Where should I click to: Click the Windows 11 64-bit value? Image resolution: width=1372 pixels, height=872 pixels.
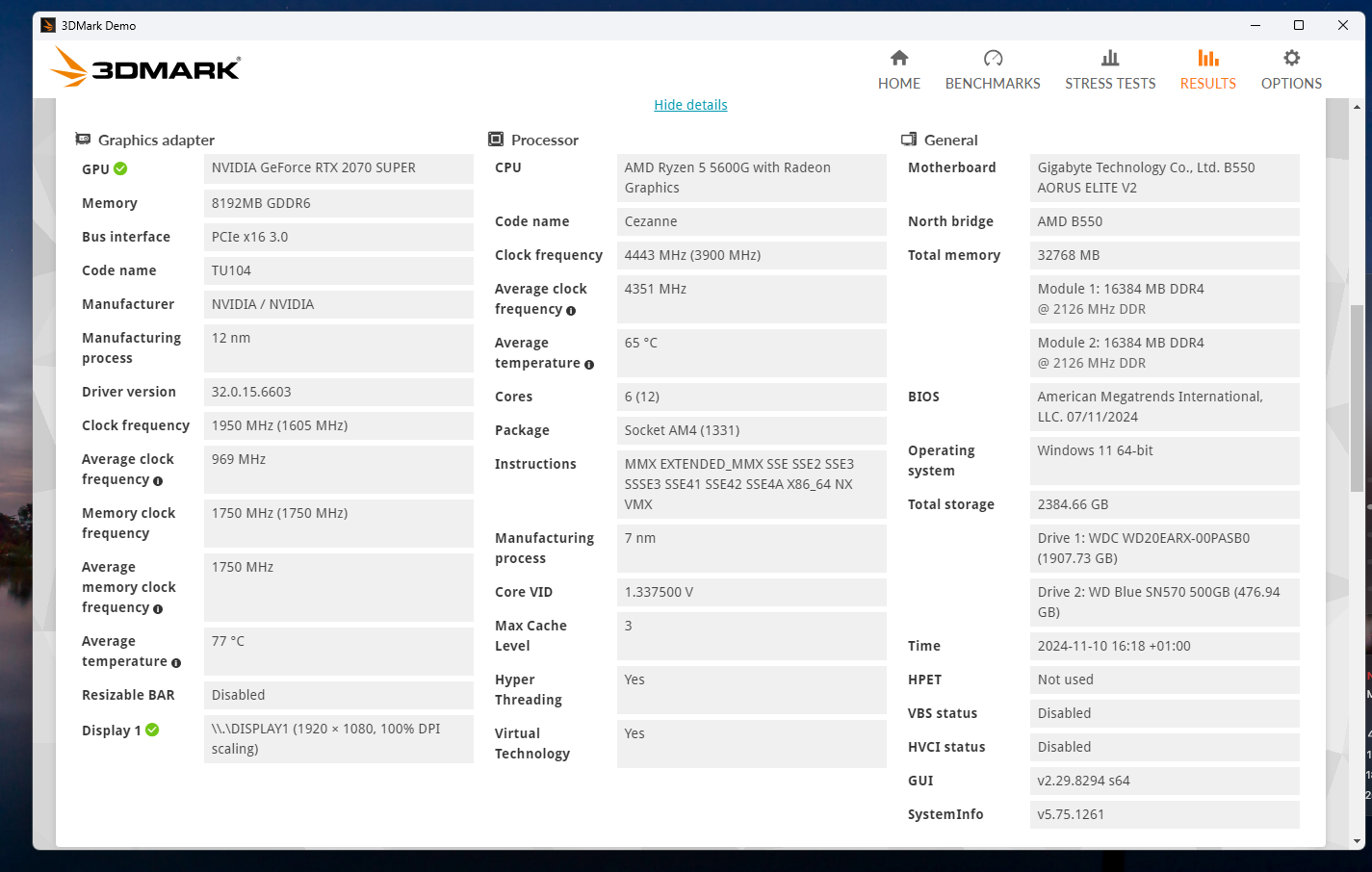click(x=1165, y=461)
